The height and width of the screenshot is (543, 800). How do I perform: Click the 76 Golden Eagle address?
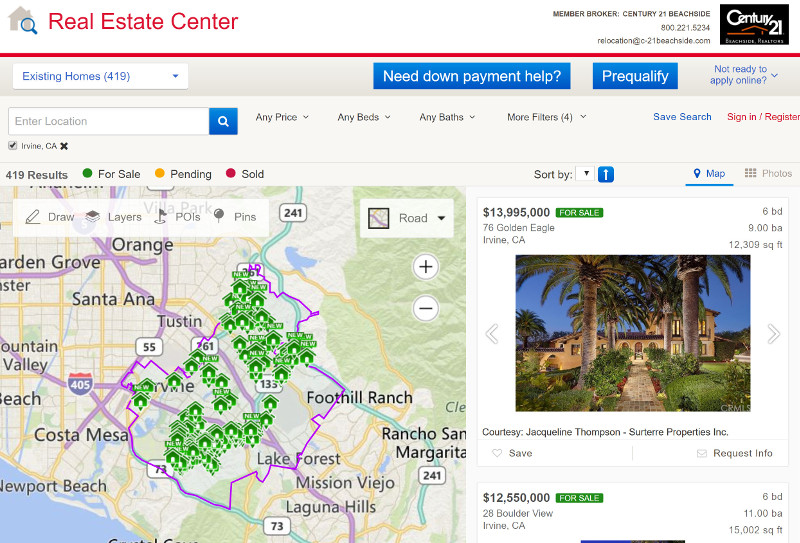pyautogui.click(x=518, y=228)
